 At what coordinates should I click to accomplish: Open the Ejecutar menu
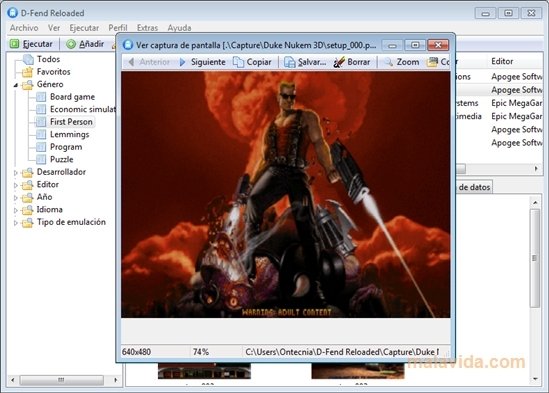[x=84, y=28]
